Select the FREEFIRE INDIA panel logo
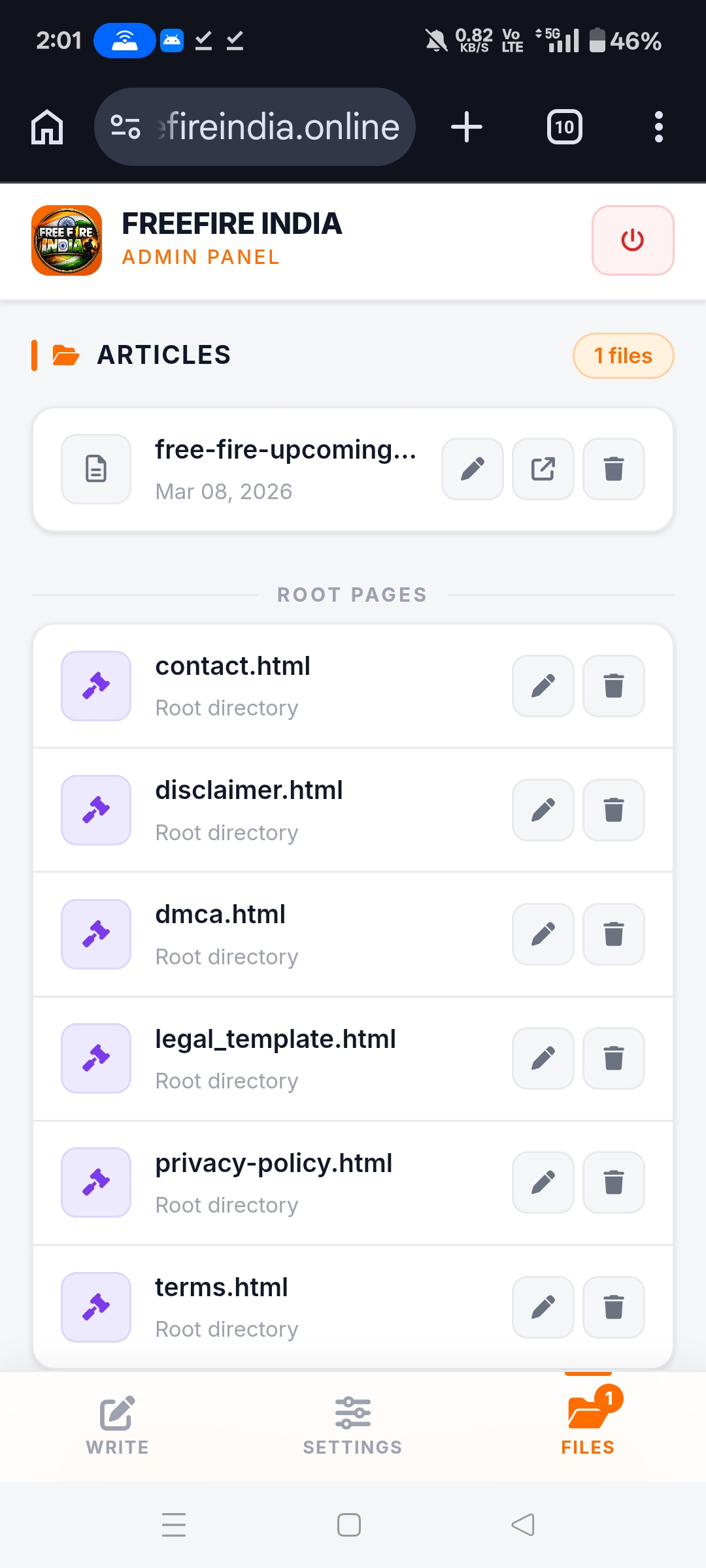Screen dimensions: 706x1568 [66, 240]
